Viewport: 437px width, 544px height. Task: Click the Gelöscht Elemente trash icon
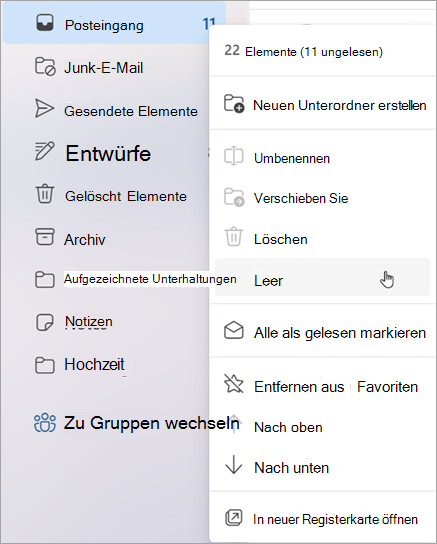[45, 194]
